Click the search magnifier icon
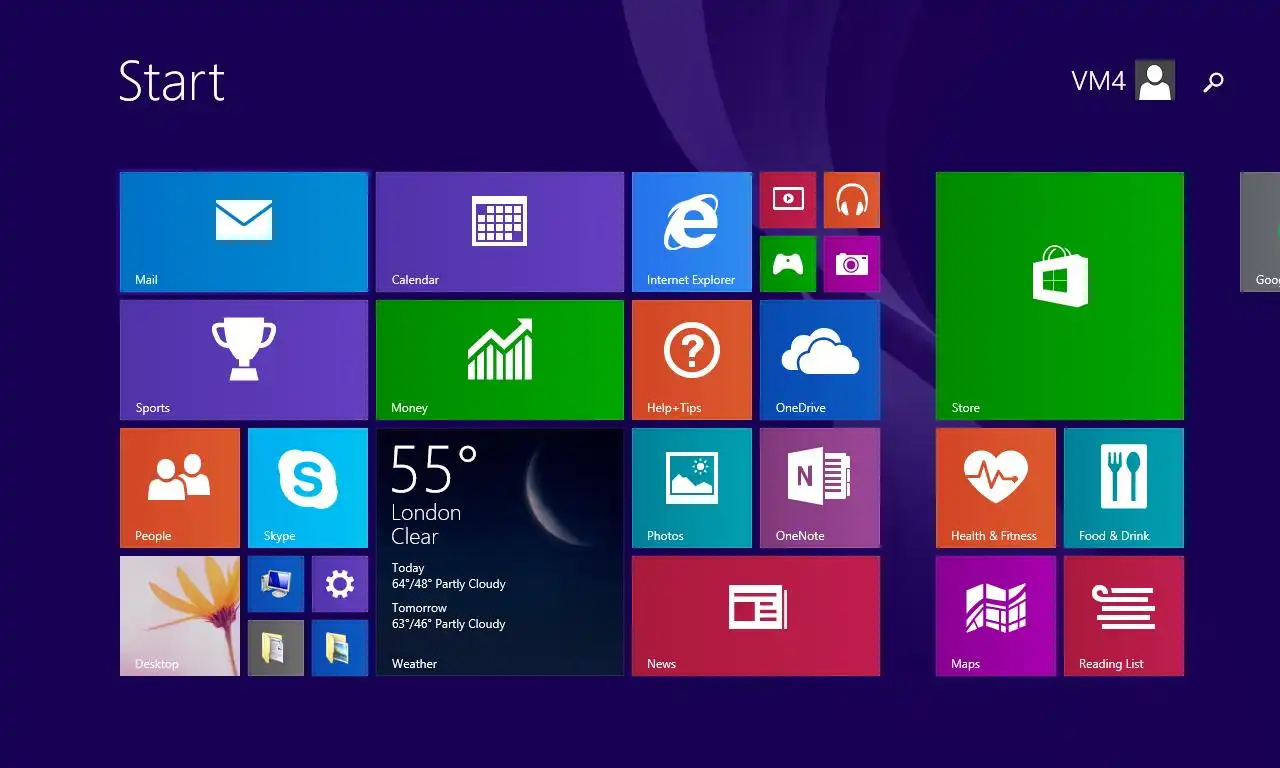Screen dimensions: 1280x768 (1213, 82)
